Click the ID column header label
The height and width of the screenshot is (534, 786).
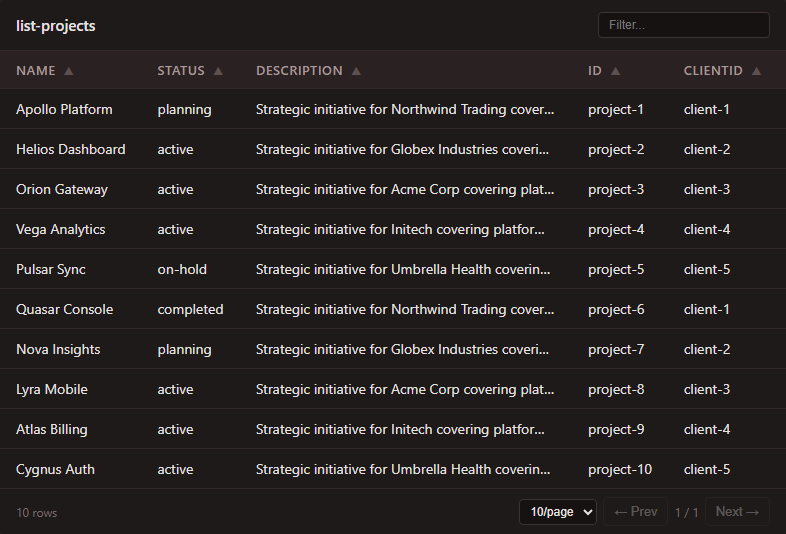pyautogui.click(x=595, y=71)
